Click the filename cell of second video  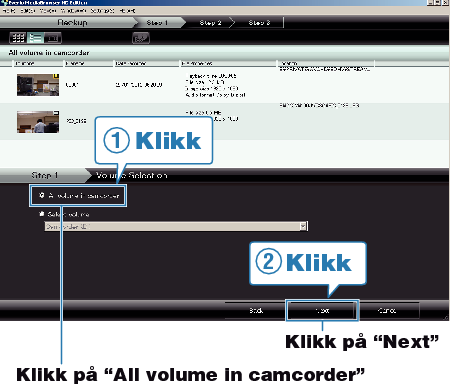click(x=76, y=120)
